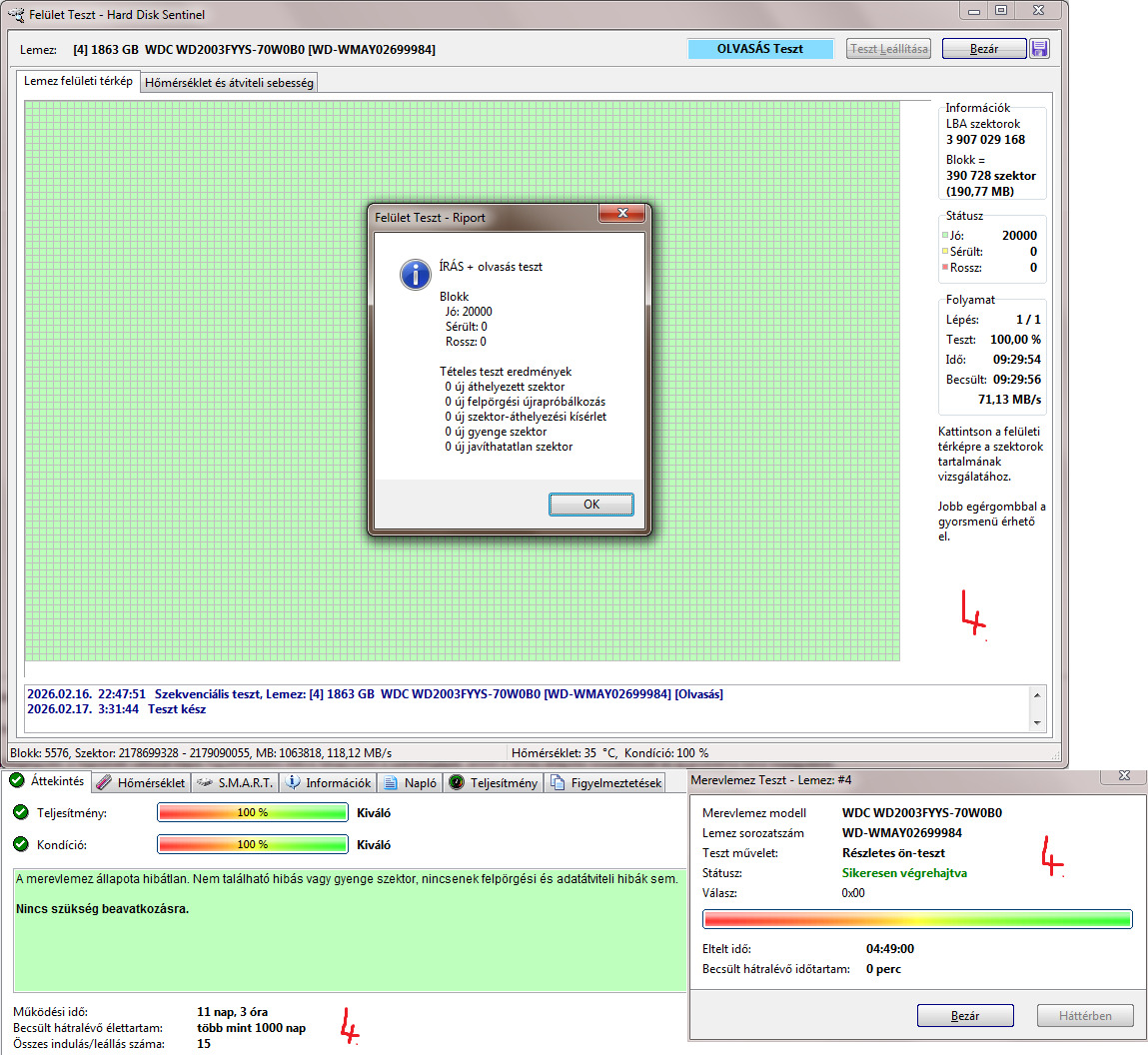Click the Figyelmeztetések tab's icon
The width and height of the screenshot is (1148, 1055).
(x=558, y=782)
